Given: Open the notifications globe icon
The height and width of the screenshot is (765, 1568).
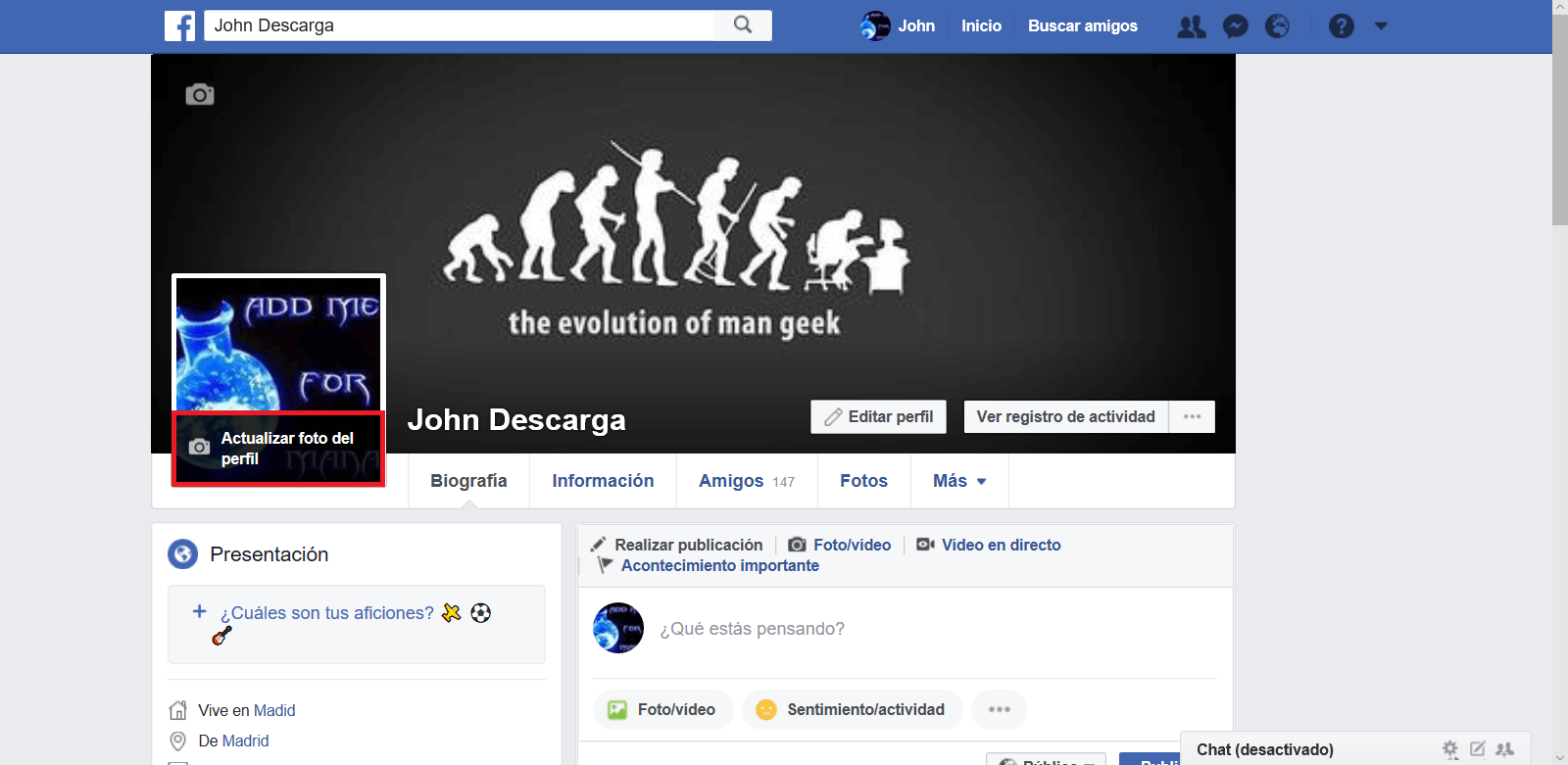Looking at the screenshot, I should (1278, 26).
